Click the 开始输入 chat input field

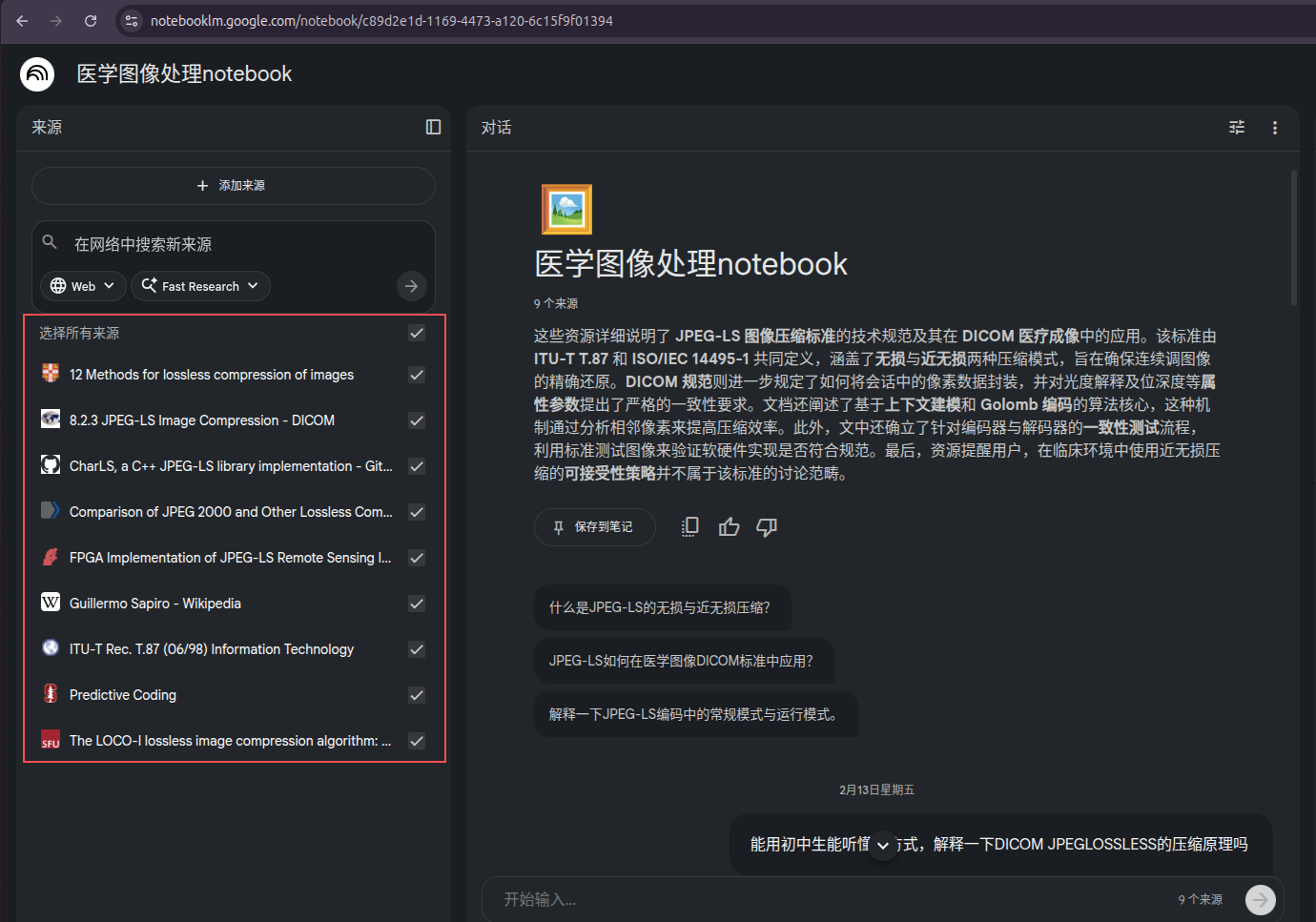(x=668, y=899)
